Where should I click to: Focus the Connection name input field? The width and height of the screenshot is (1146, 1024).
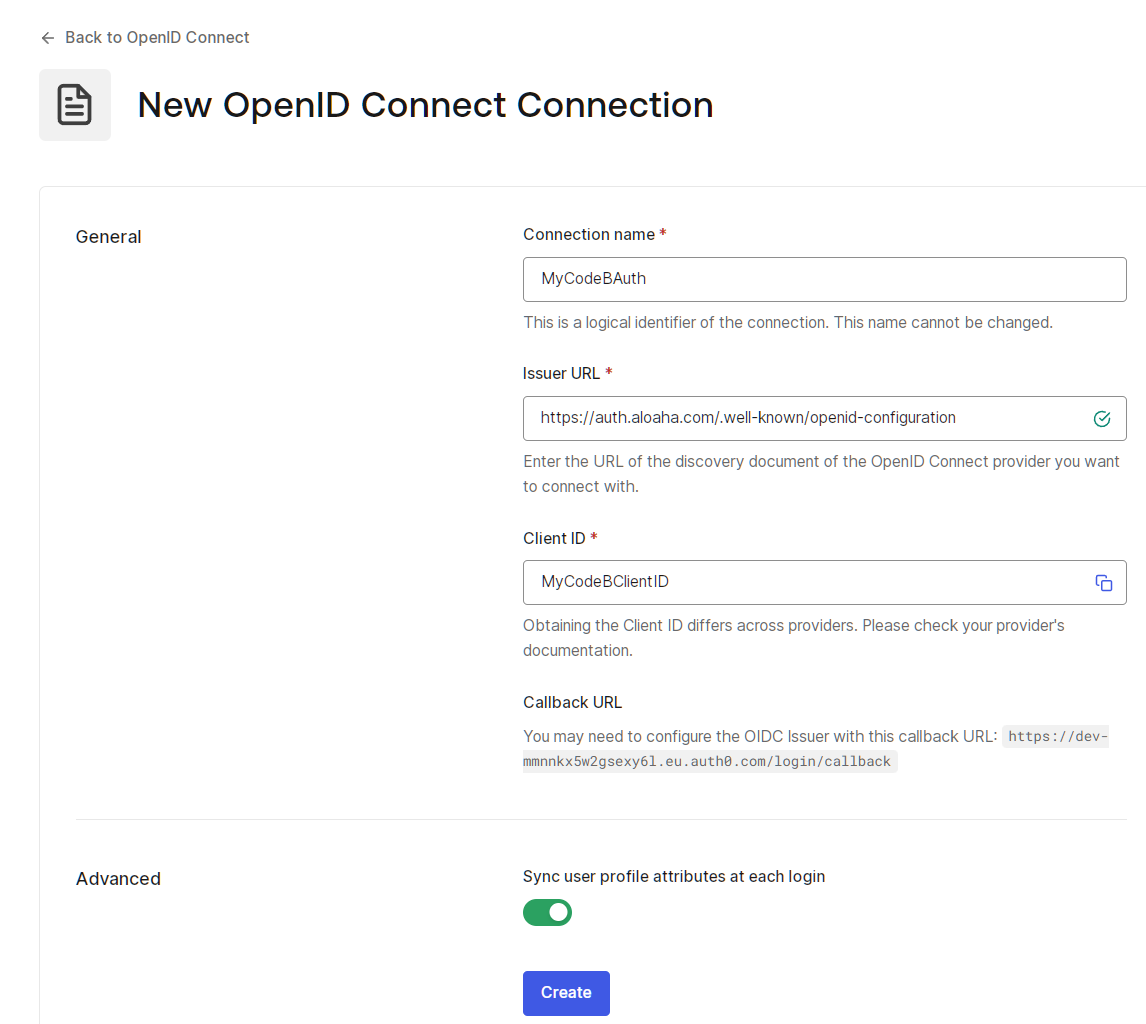point(824,279)
